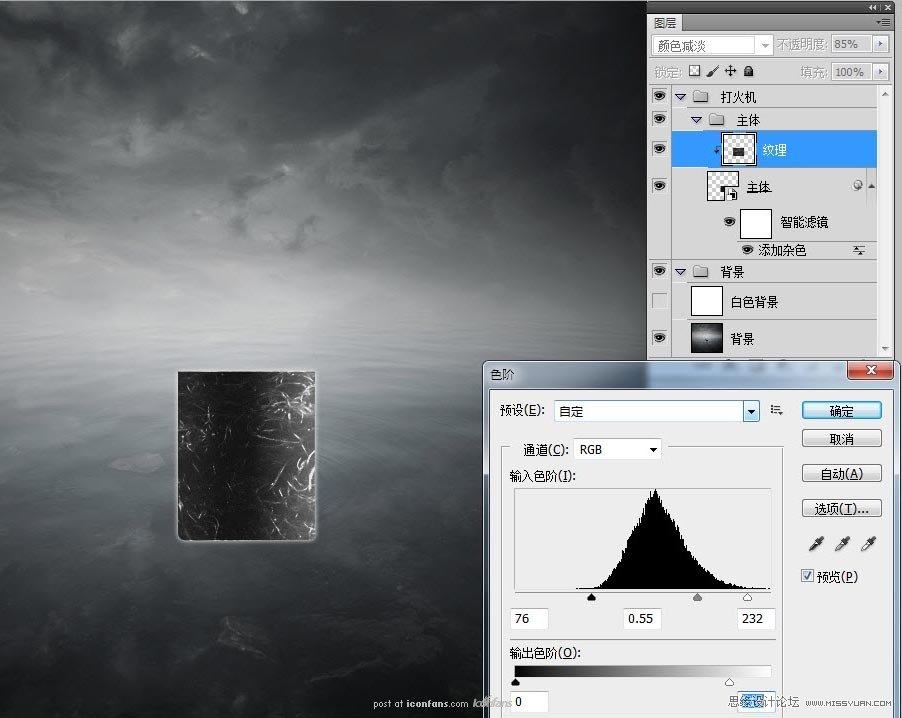Collapse the 打火机 layer group

pos(678,95)
